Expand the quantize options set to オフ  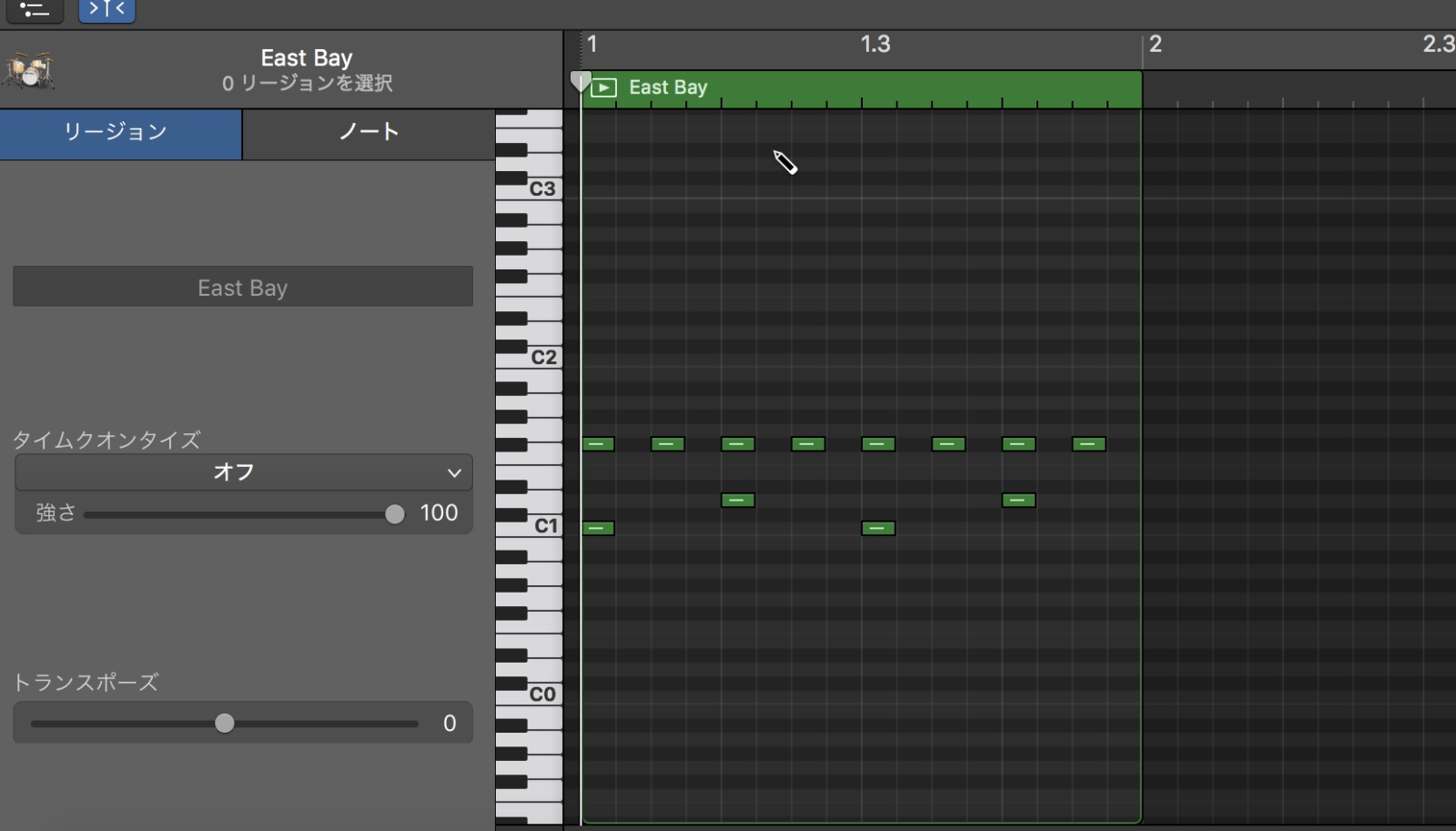pos(241,472)
